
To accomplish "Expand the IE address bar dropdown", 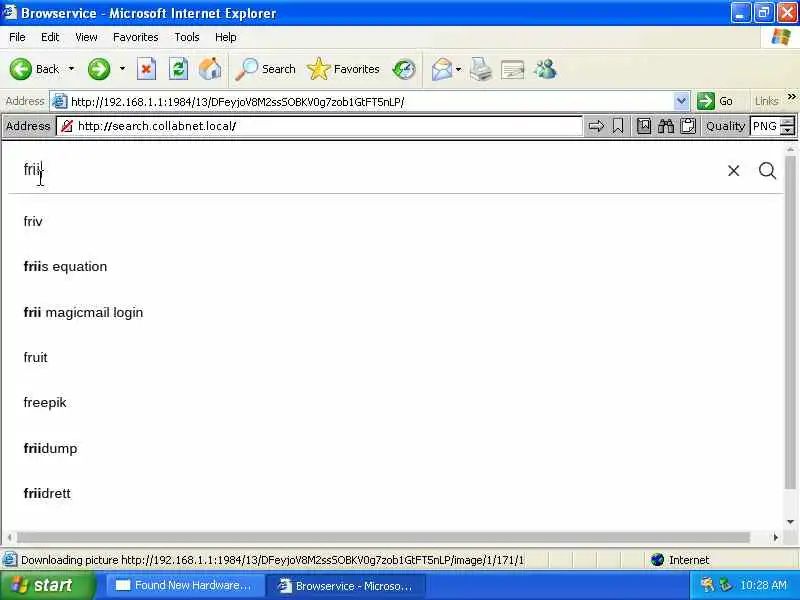I will [x=681, y=101].
